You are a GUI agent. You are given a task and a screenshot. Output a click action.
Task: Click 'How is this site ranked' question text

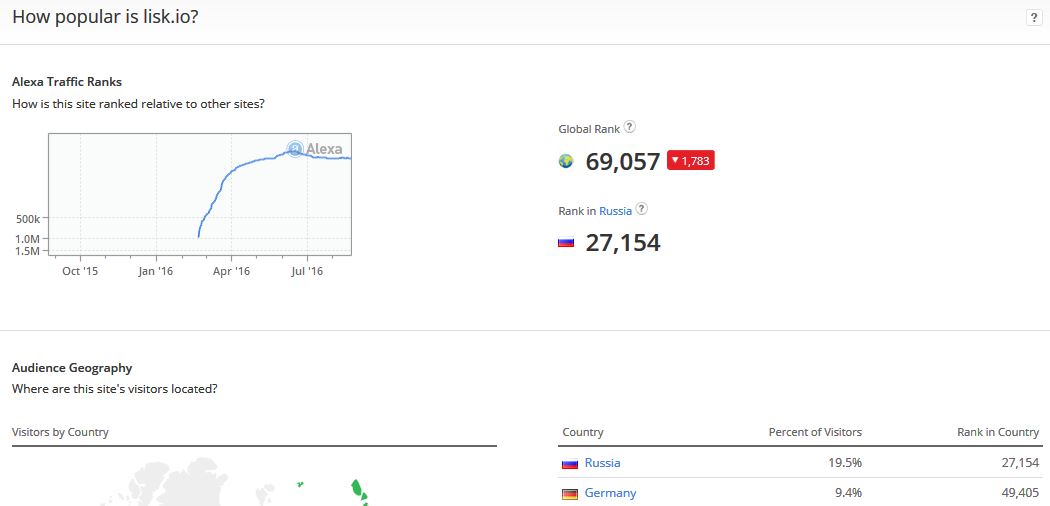point(138,104)
